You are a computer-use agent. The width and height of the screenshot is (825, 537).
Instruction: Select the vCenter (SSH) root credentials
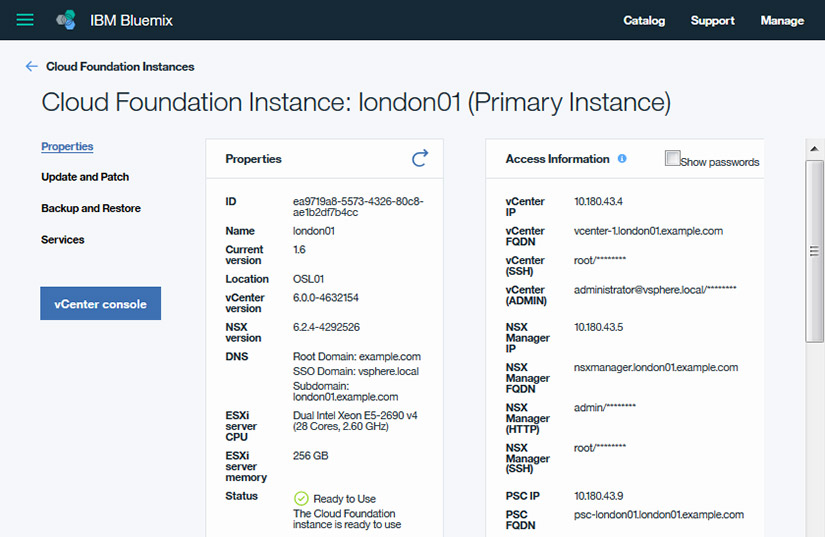(600, 260)
